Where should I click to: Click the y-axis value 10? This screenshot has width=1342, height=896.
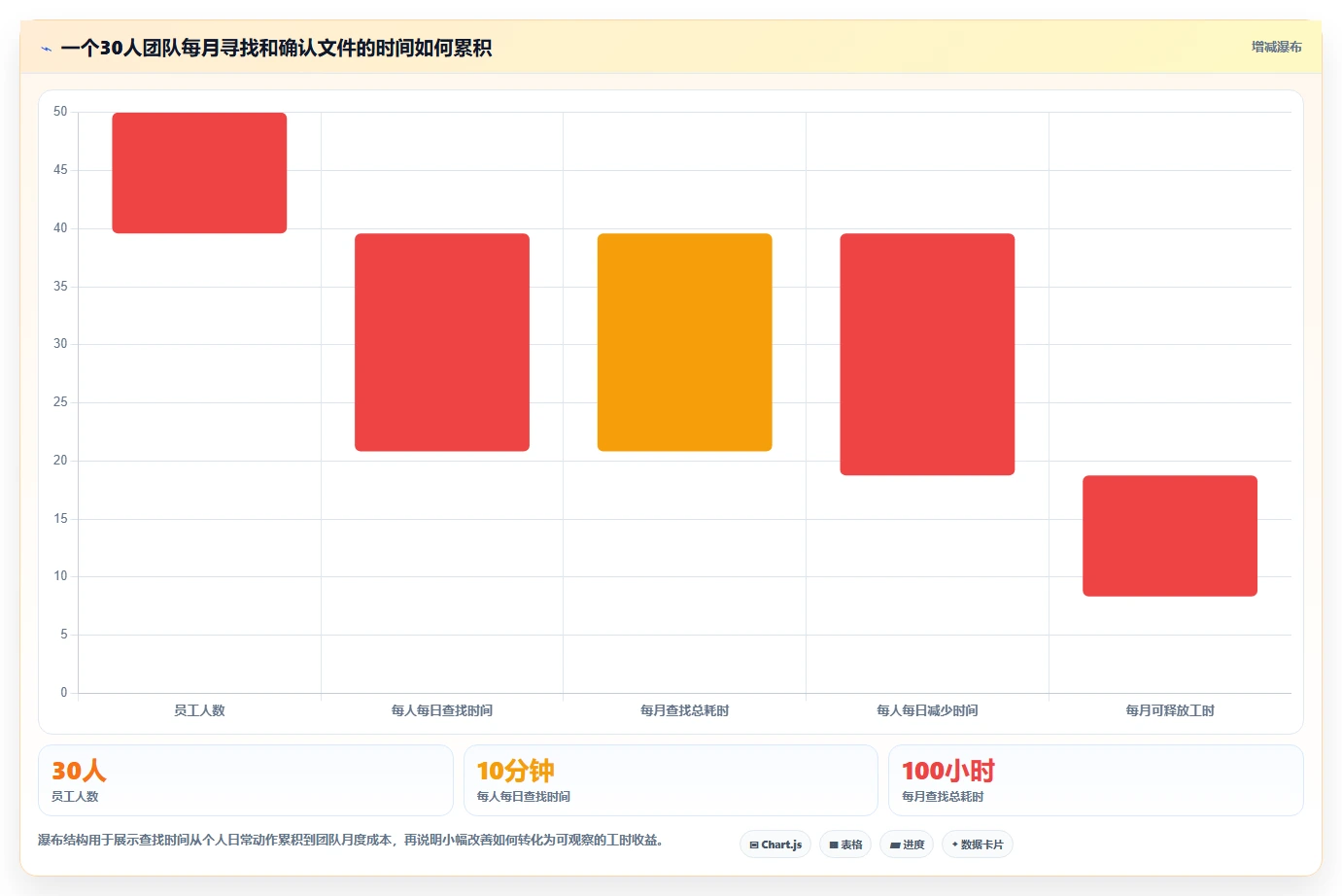[60, 576]
